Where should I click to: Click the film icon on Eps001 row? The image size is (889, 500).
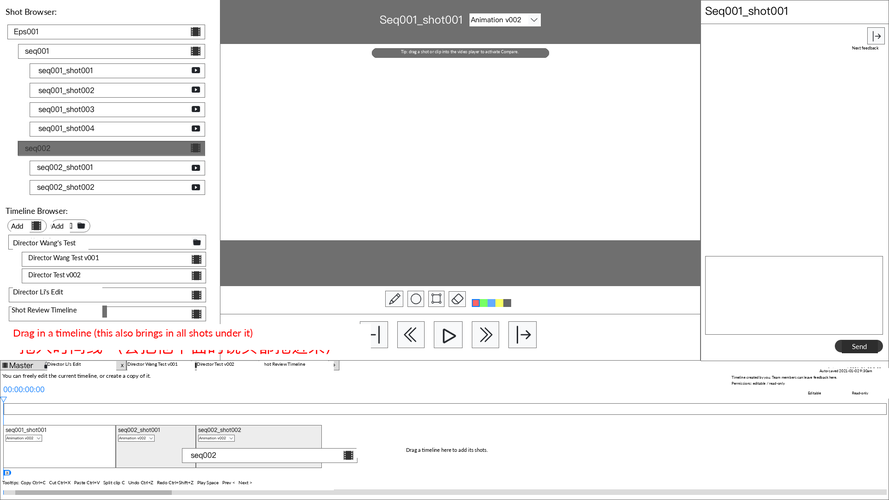pyautogui.click(x=196, y=32)
